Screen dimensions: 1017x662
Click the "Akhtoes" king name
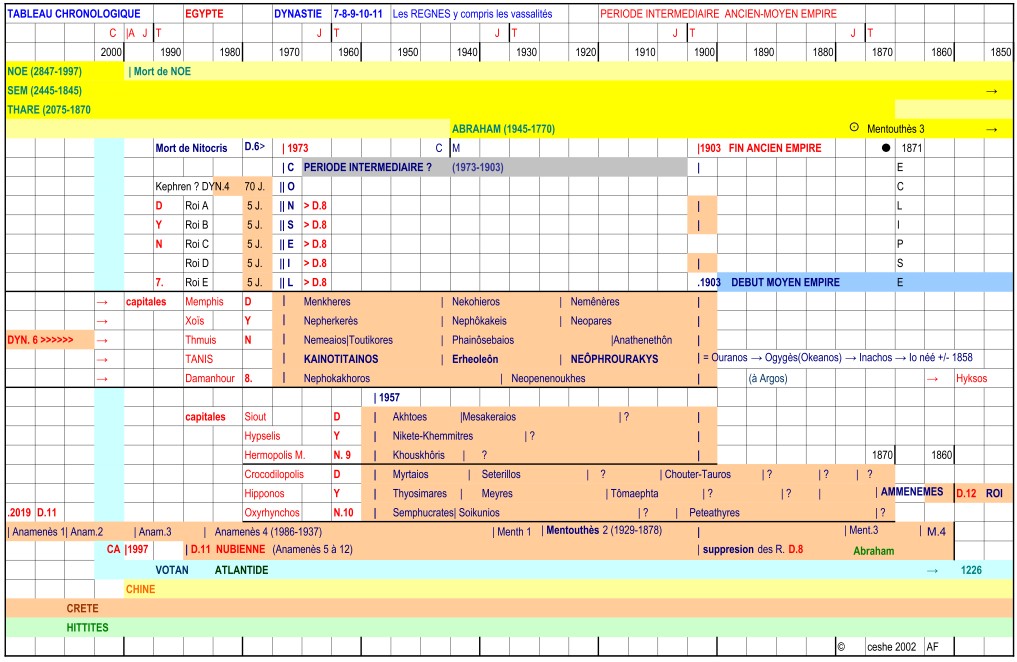click(410, 417)
